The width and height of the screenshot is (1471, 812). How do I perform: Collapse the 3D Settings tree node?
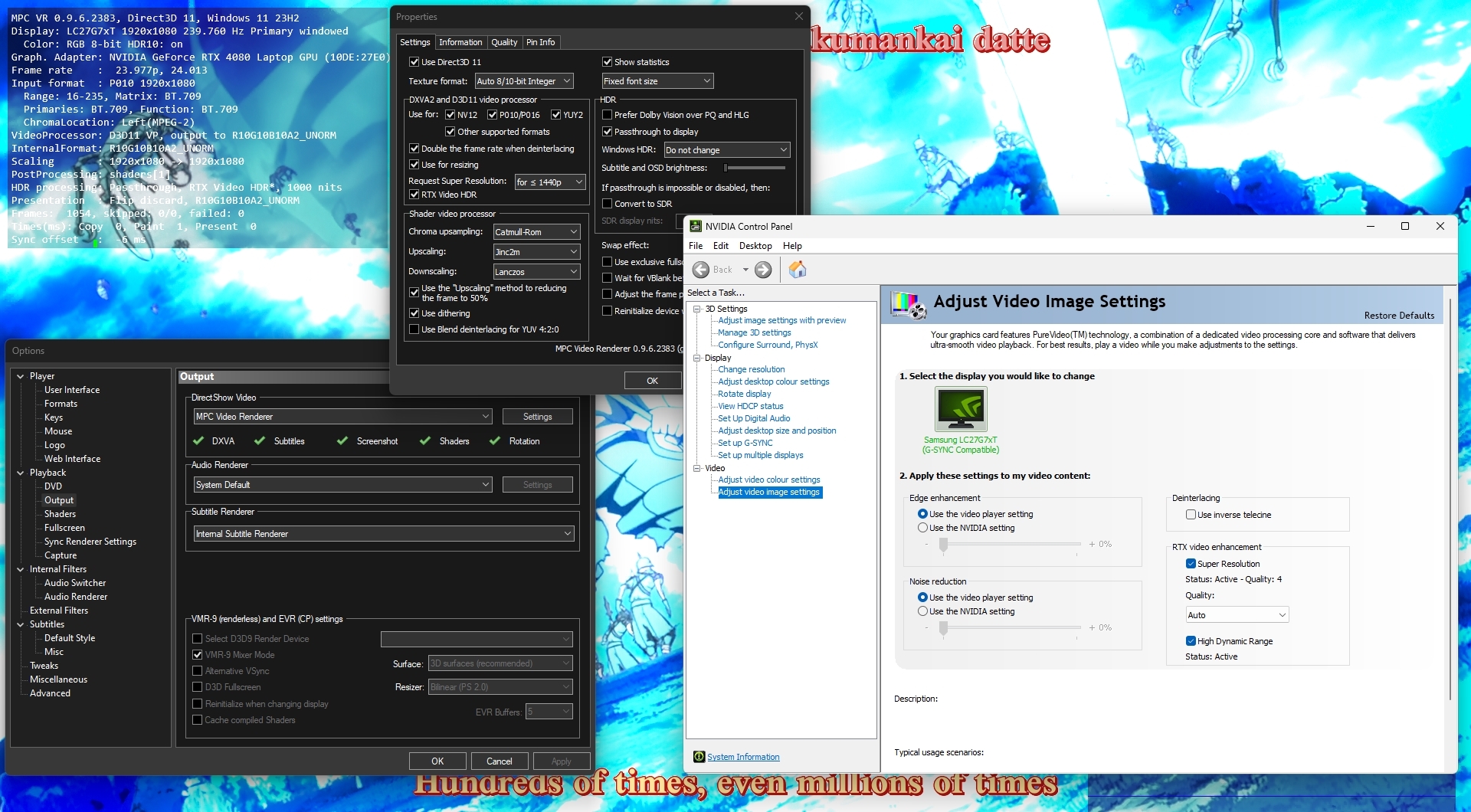[x=697, y=309]
